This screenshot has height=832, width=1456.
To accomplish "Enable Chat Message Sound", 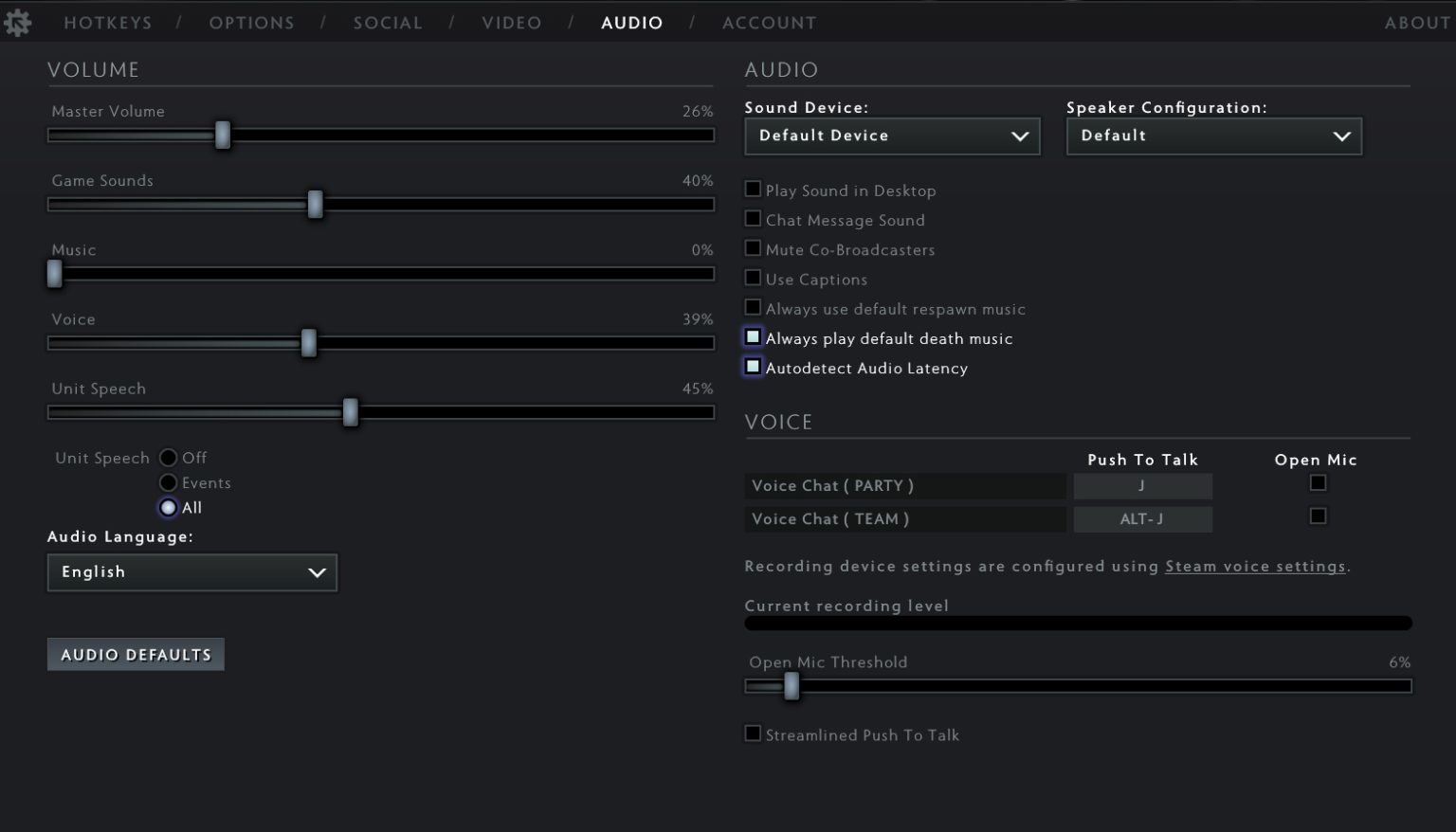I will pos(753,219).
